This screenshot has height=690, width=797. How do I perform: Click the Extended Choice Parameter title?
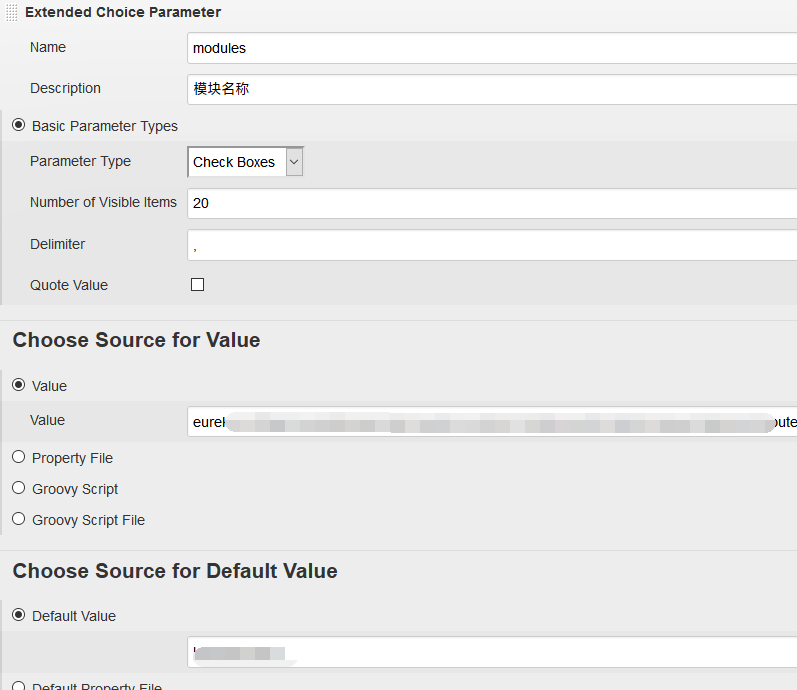point(123,12)
